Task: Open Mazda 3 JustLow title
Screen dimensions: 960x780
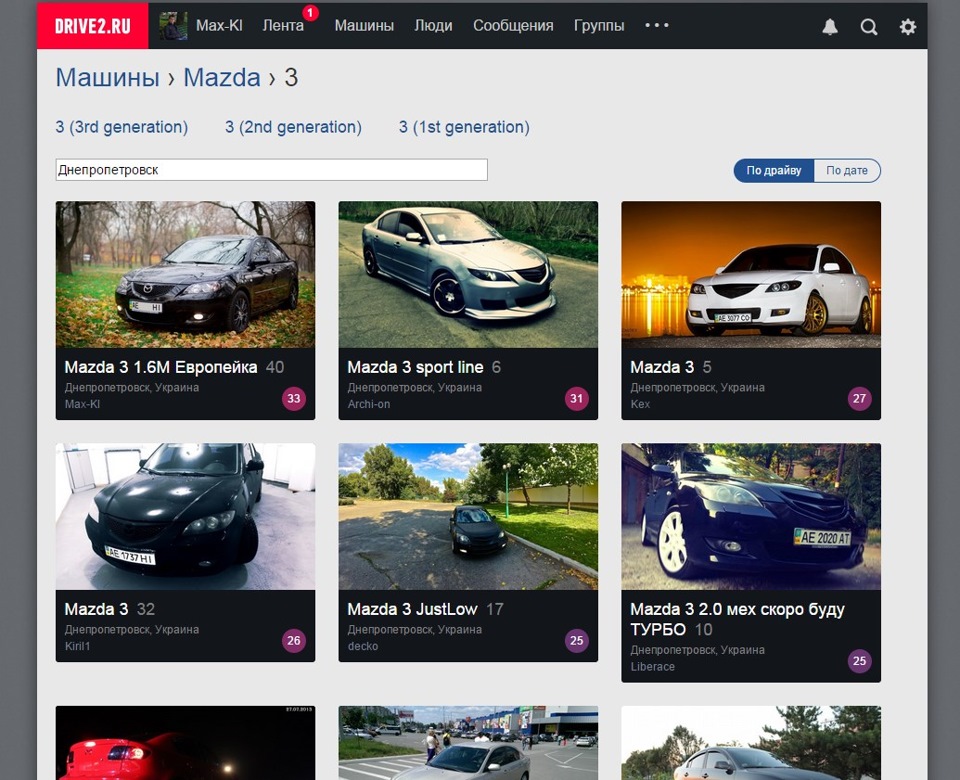Action: [x=412, y=609]
